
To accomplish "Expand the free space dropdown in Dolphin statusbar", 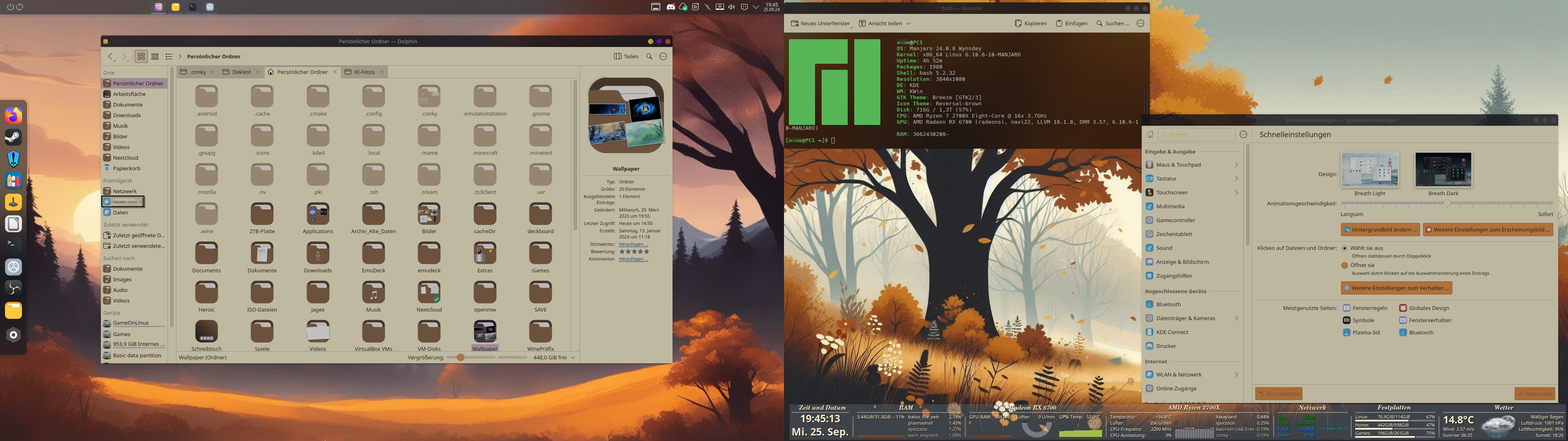I will [573, 358].
